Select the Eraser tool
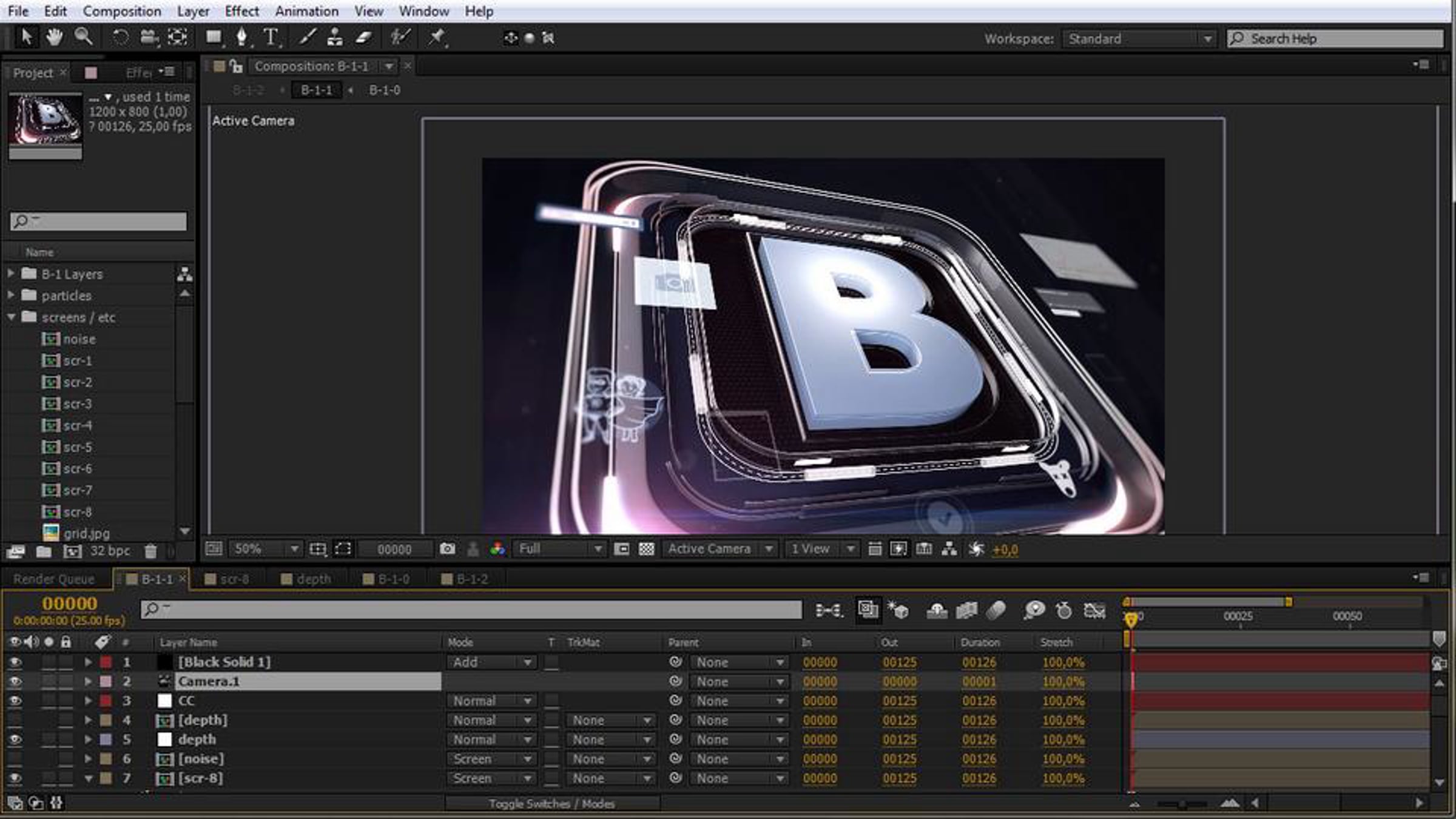Viewport: 1456px width, 819px height. click(x=363, y=38)
